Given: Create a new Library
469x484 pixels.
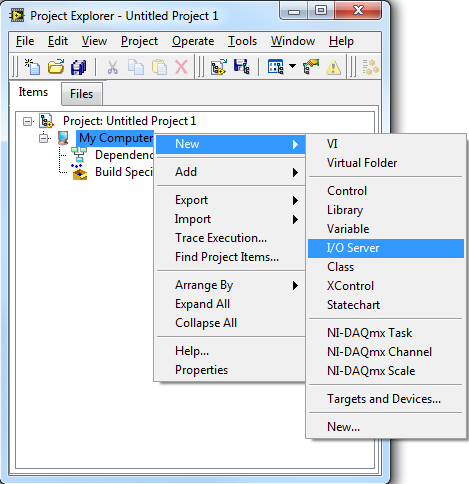Looking at the screenshot, I should (386, 210).
